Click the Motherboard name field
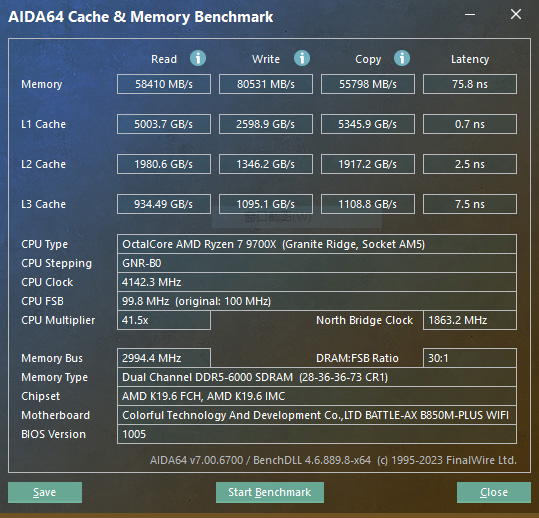Viewport: 539px width, 518px height. (317, 415)
